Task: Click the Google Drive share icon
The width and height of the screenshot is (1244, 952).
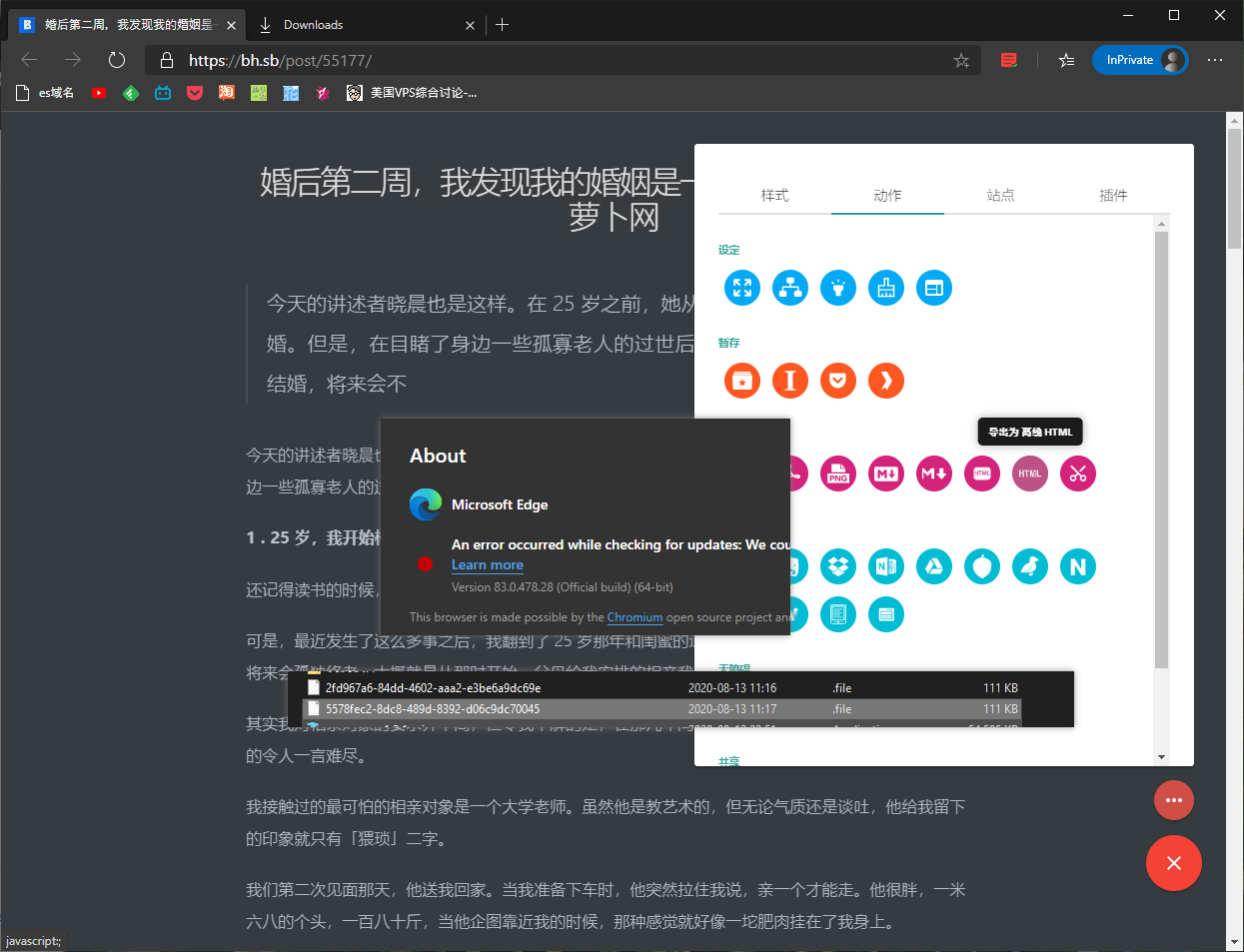Action: coord(934,566)
